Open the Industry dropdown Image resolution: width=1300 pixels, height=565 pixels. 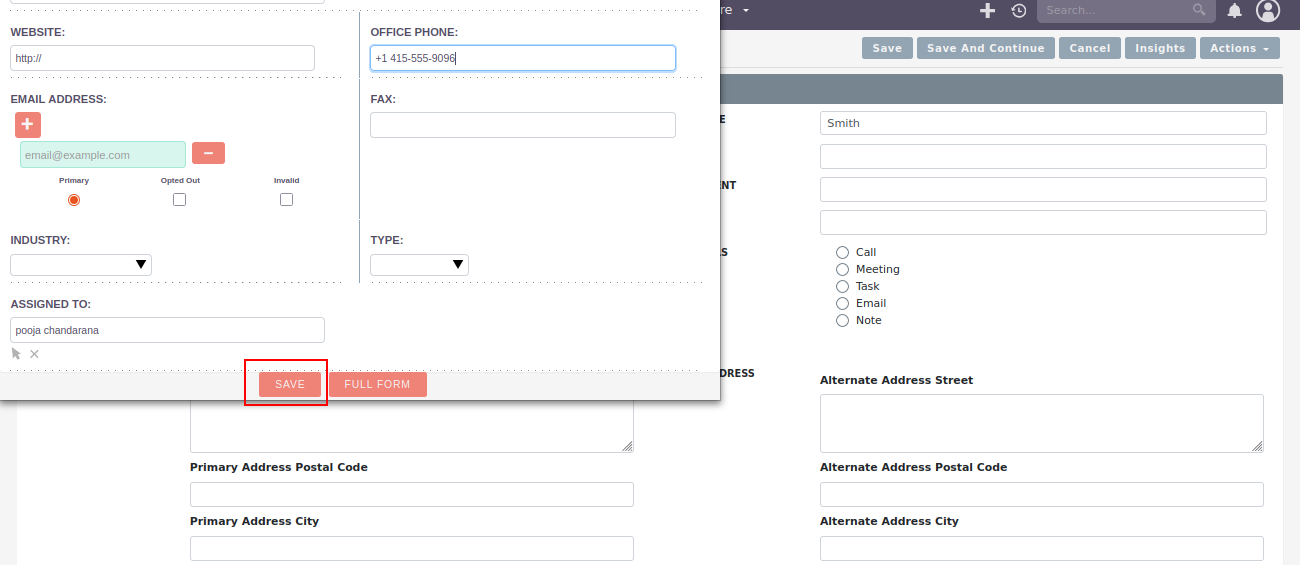tap(81, 265)
